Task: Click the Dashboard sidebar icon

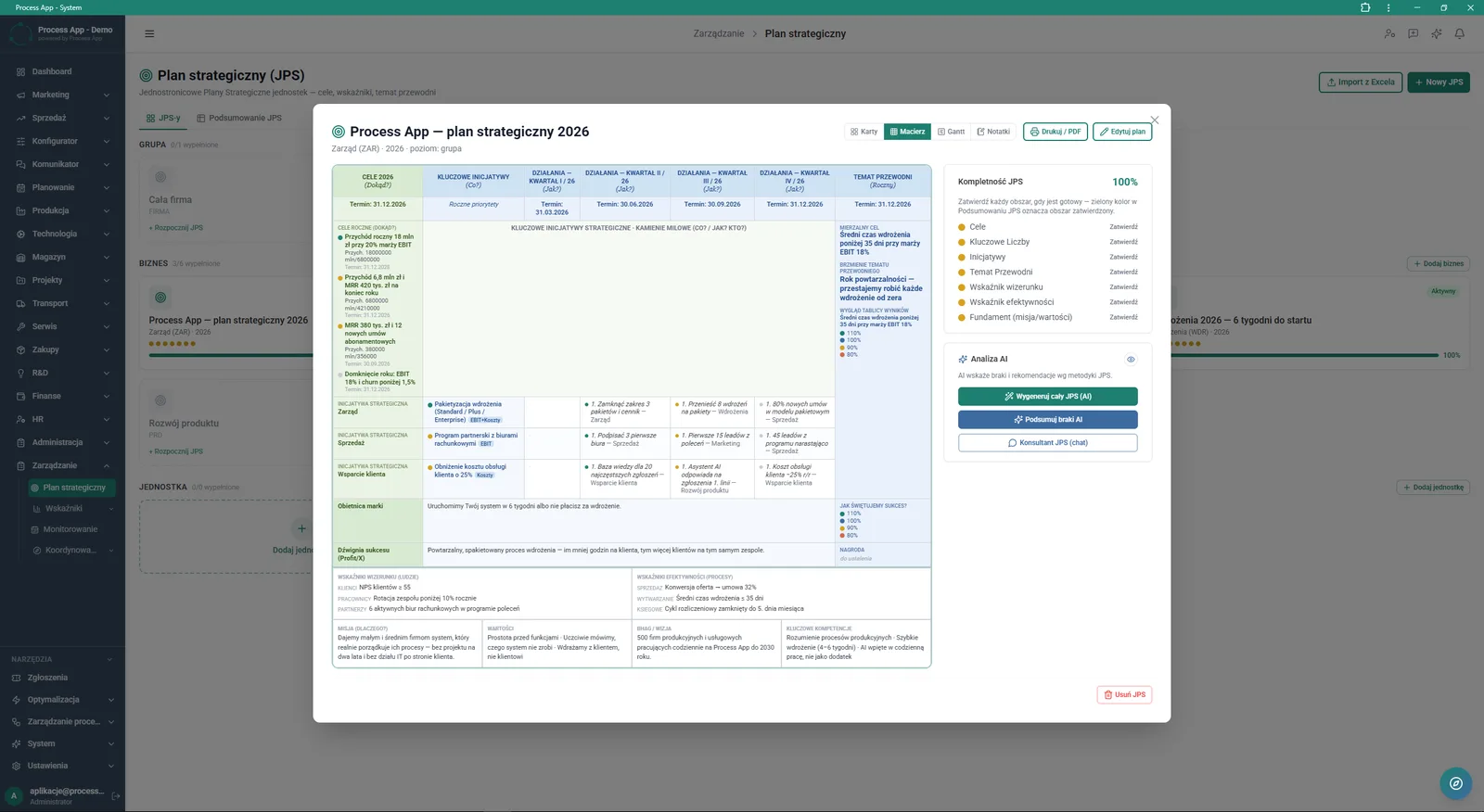Action: [20, 71]
